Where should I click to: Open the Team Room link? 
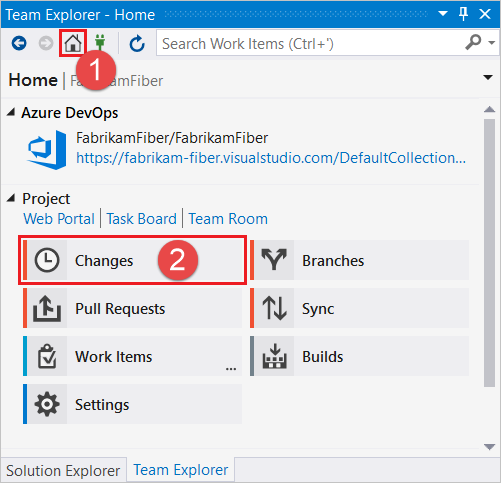coord(228,219)
